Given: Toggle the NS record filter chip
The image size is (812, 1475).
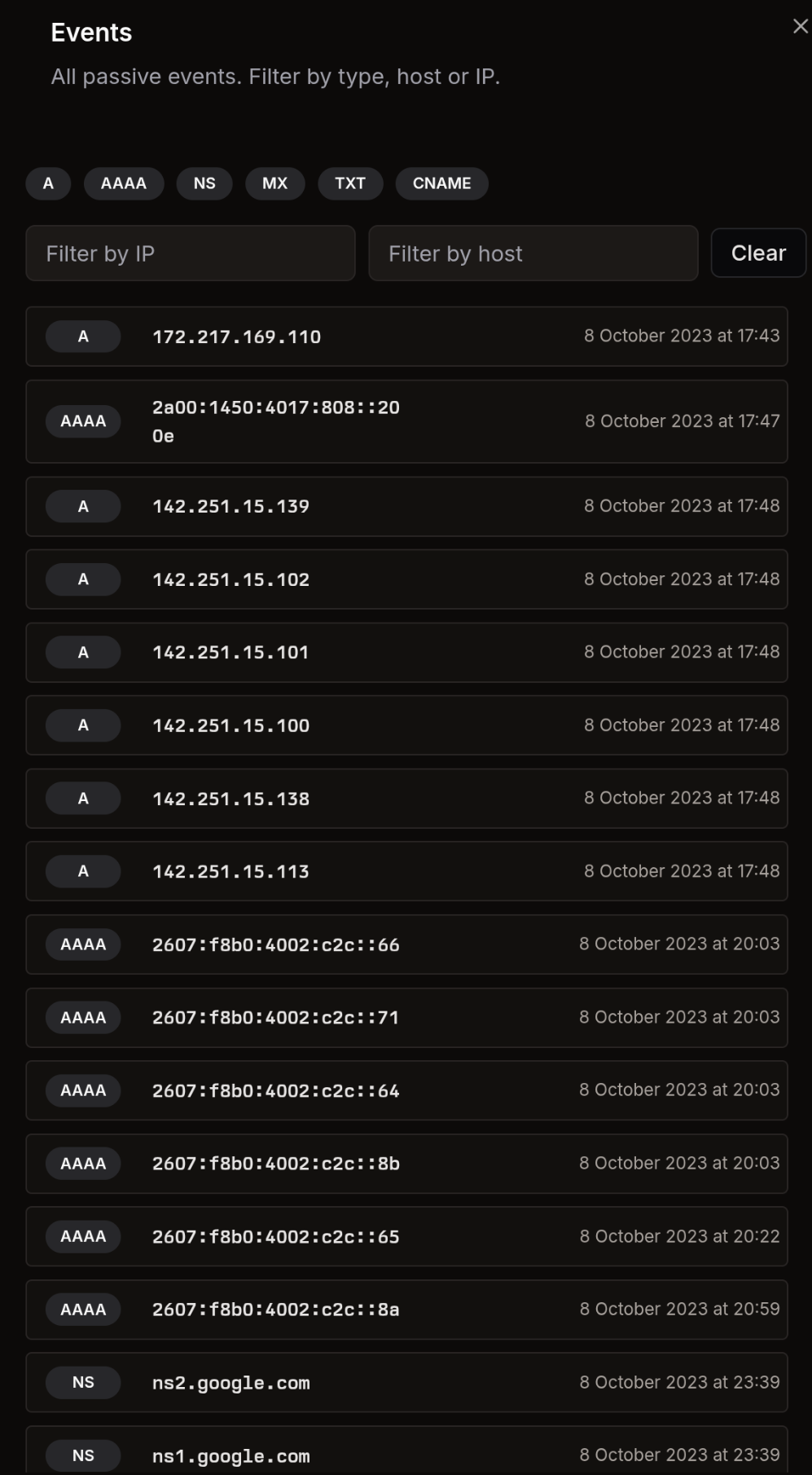Looking at the screenshot, I should [x=204, y=183].
